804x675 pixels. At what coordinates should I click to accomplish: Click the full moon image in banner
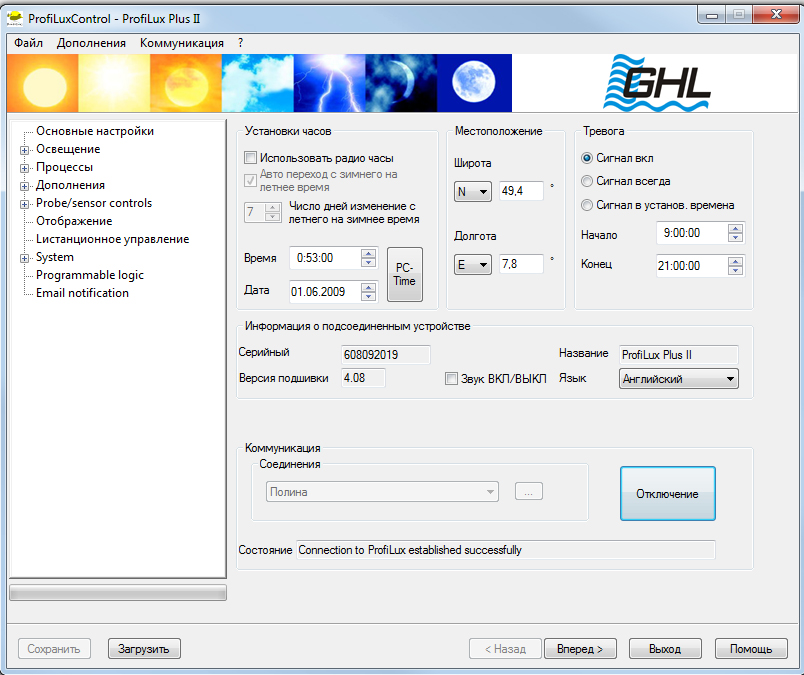(x=474, y=83)
